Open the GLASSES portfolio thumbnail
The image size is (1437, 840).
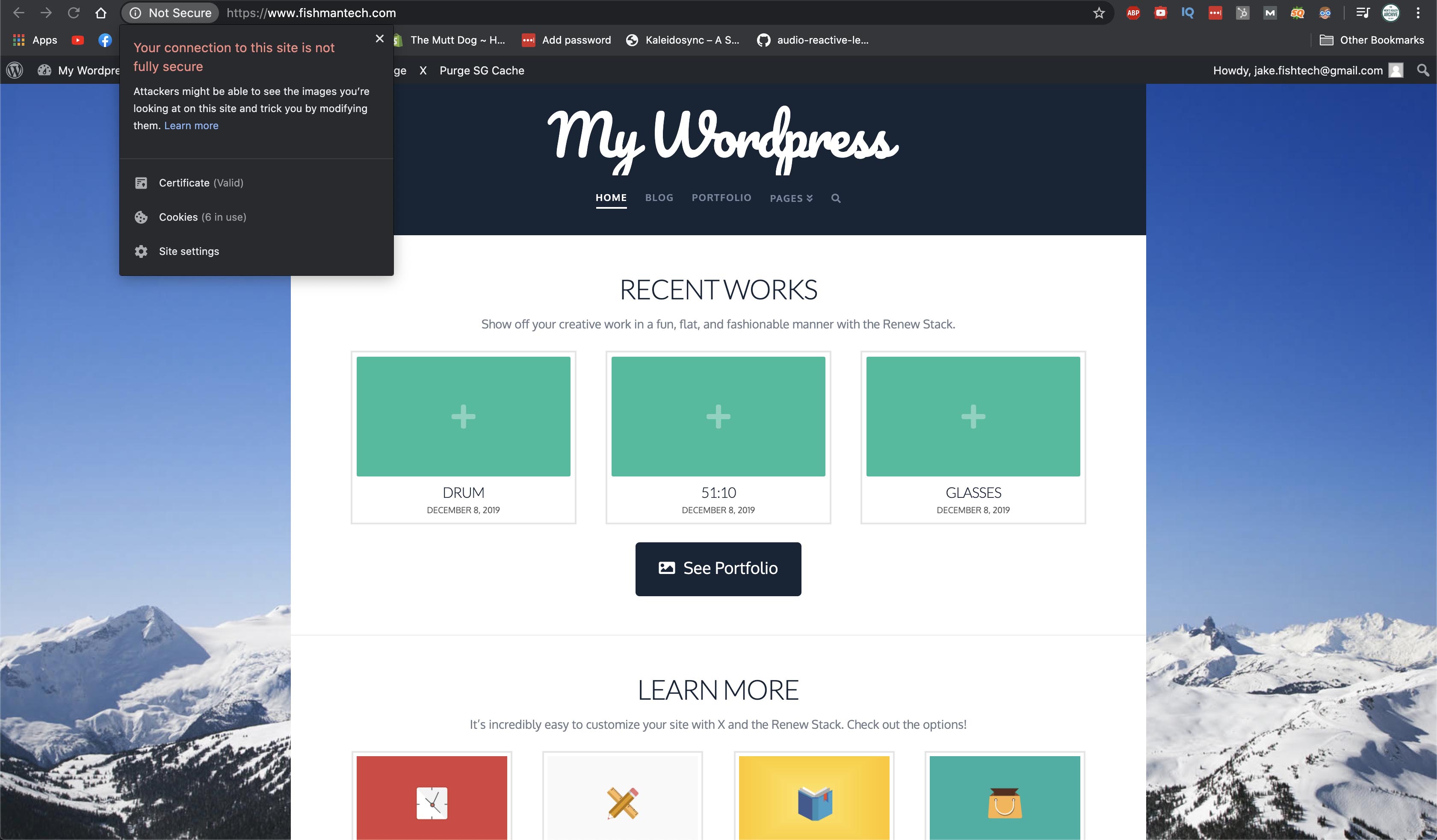pos(973,416)
